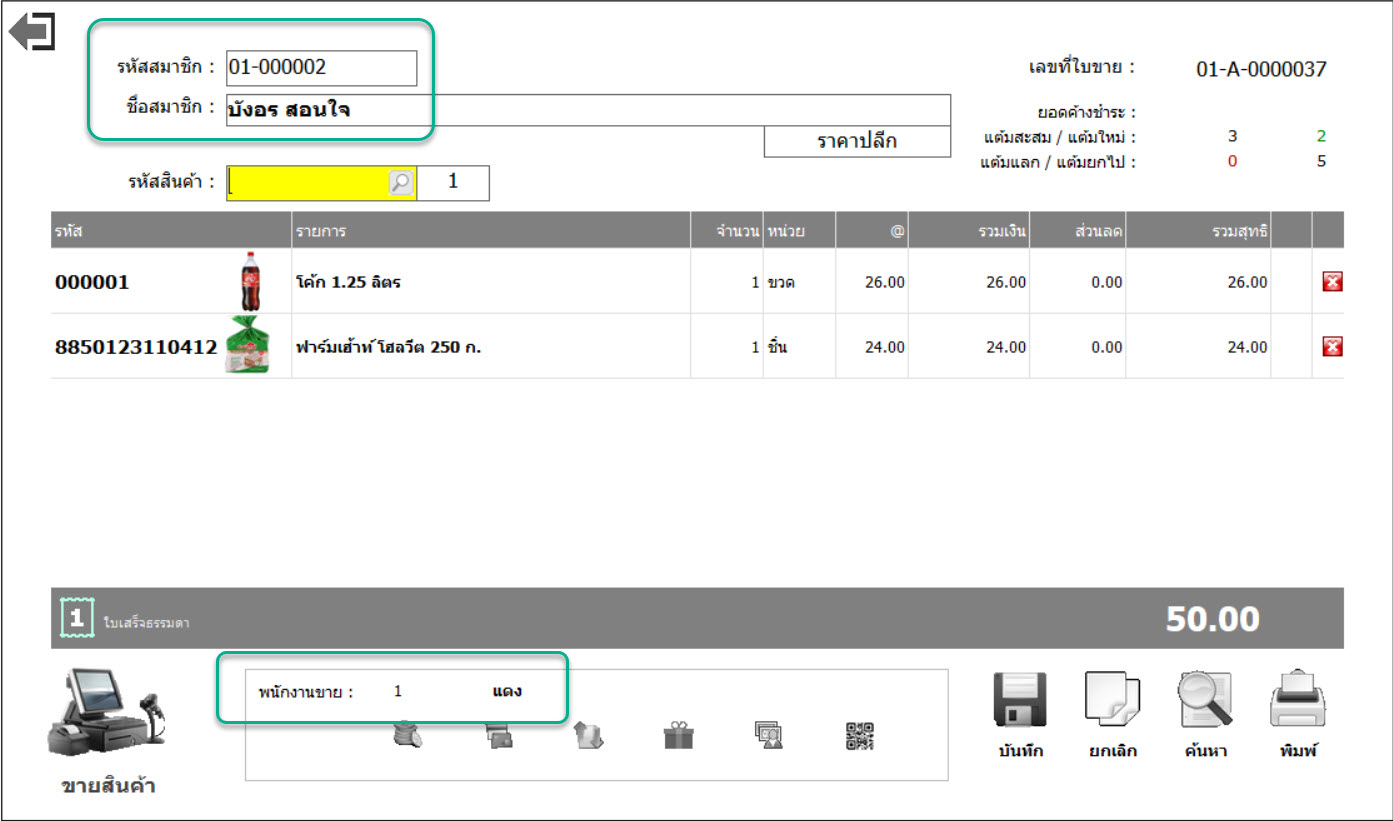Click the gift box icon
1393x821 pixels.
(678, 737)
